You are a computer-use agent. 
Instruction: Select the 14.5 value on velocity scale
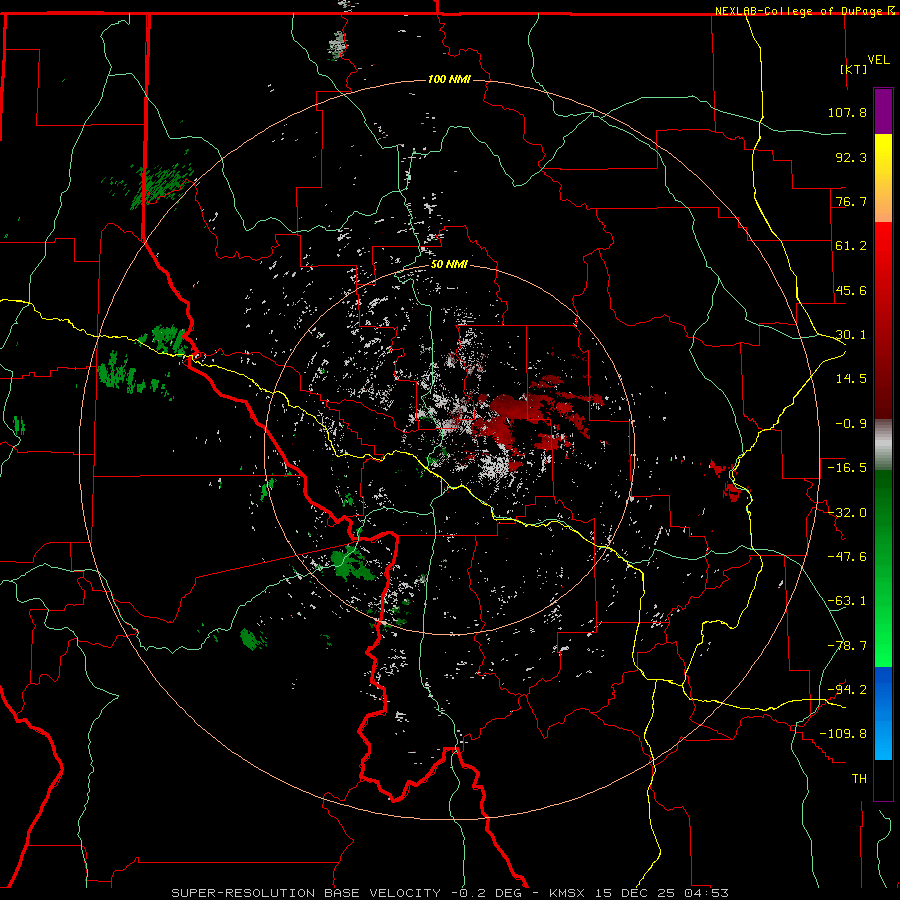tap(851, 379)
